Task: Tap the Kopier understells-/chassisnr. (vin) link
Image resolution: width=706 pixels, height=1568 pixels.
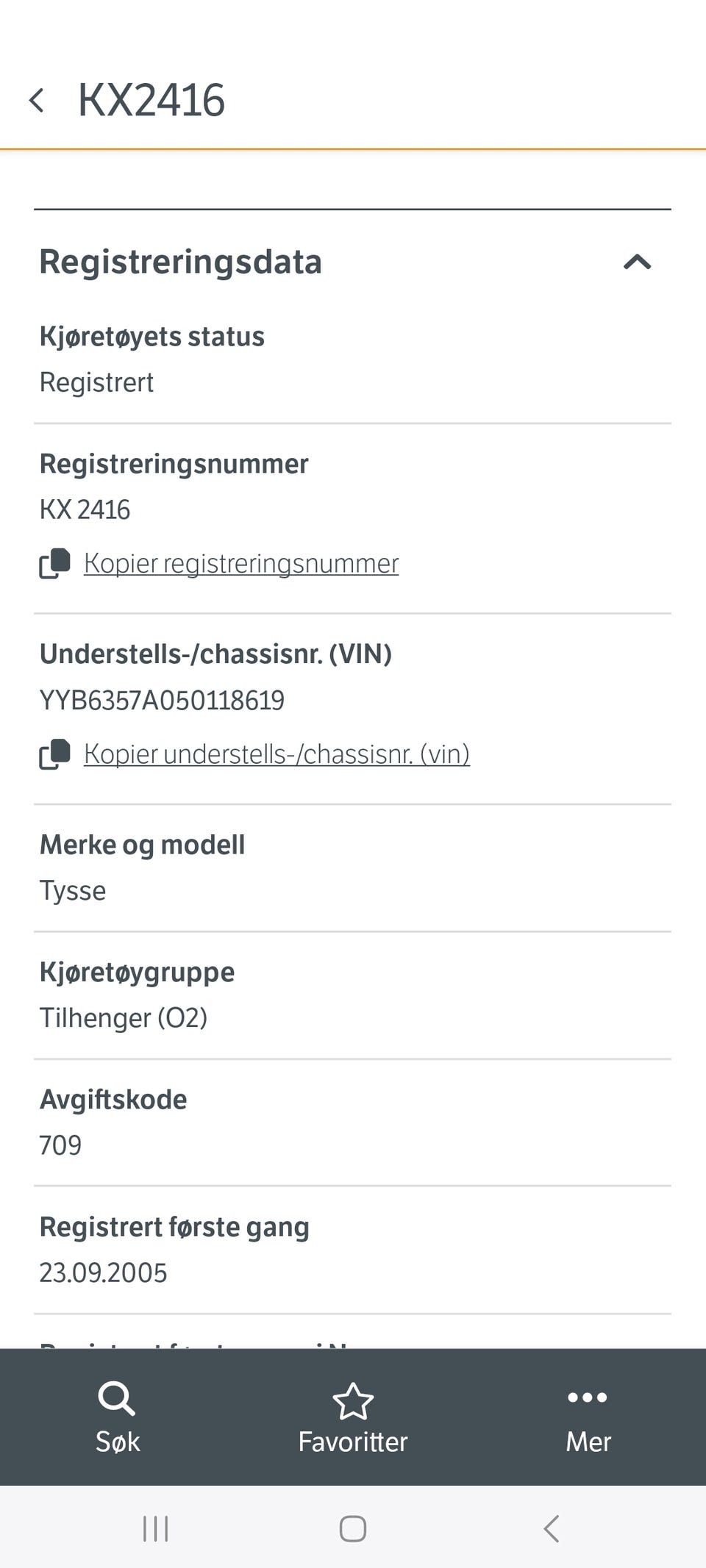Action: [277, 754]
